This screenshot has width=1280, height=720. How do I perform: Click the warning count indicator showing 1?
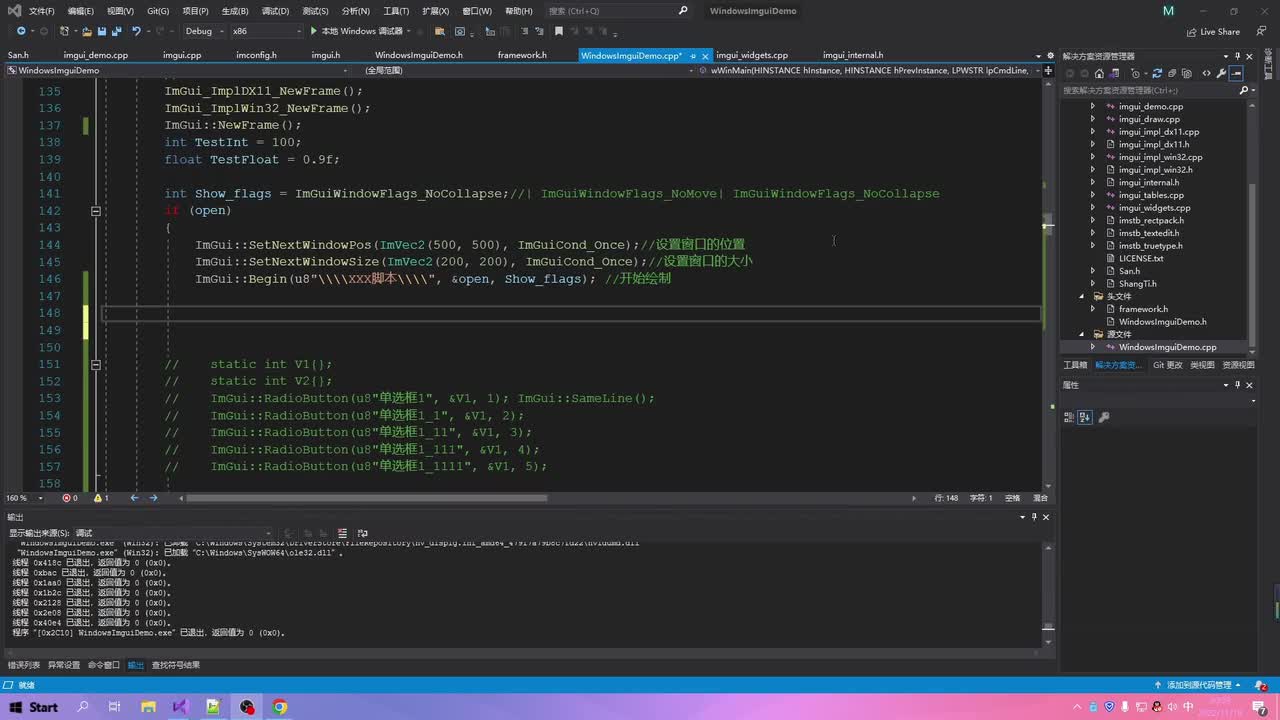101,498
